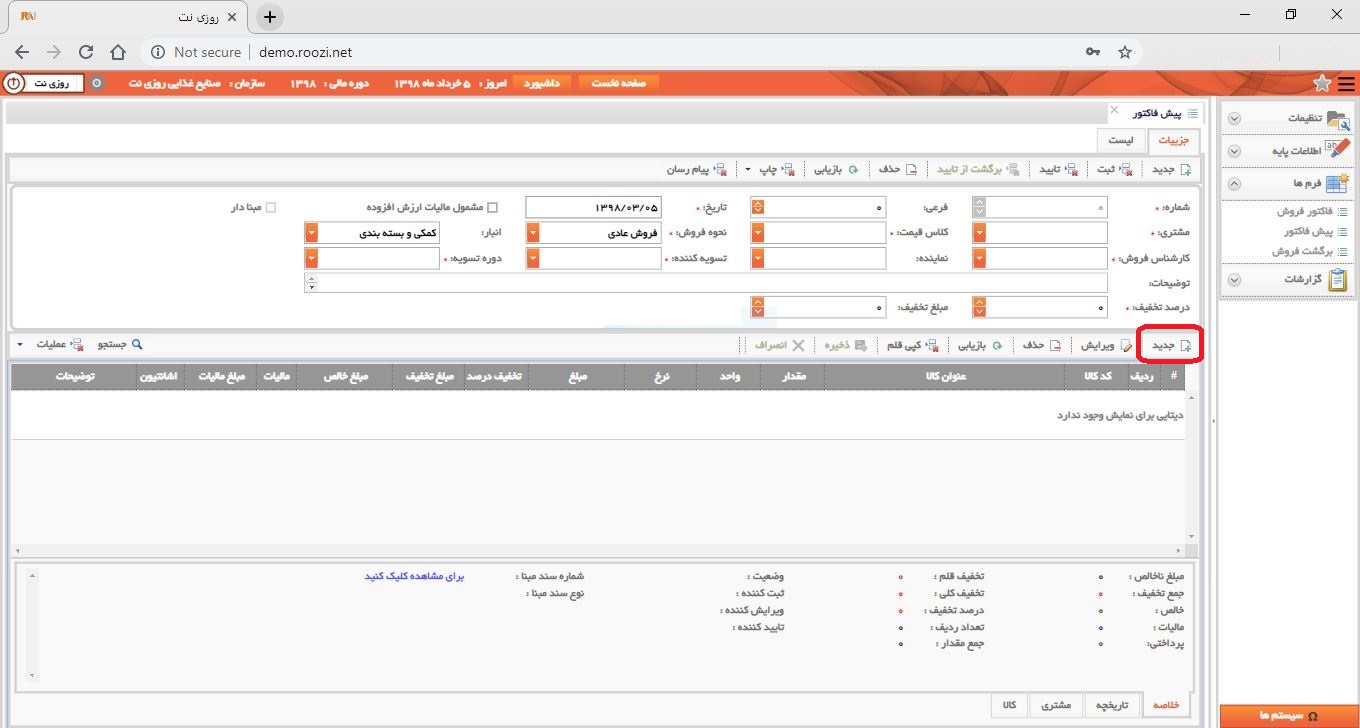Click the گزارشات clipboard icon in the sidebar

click(x=1338, y=280)
